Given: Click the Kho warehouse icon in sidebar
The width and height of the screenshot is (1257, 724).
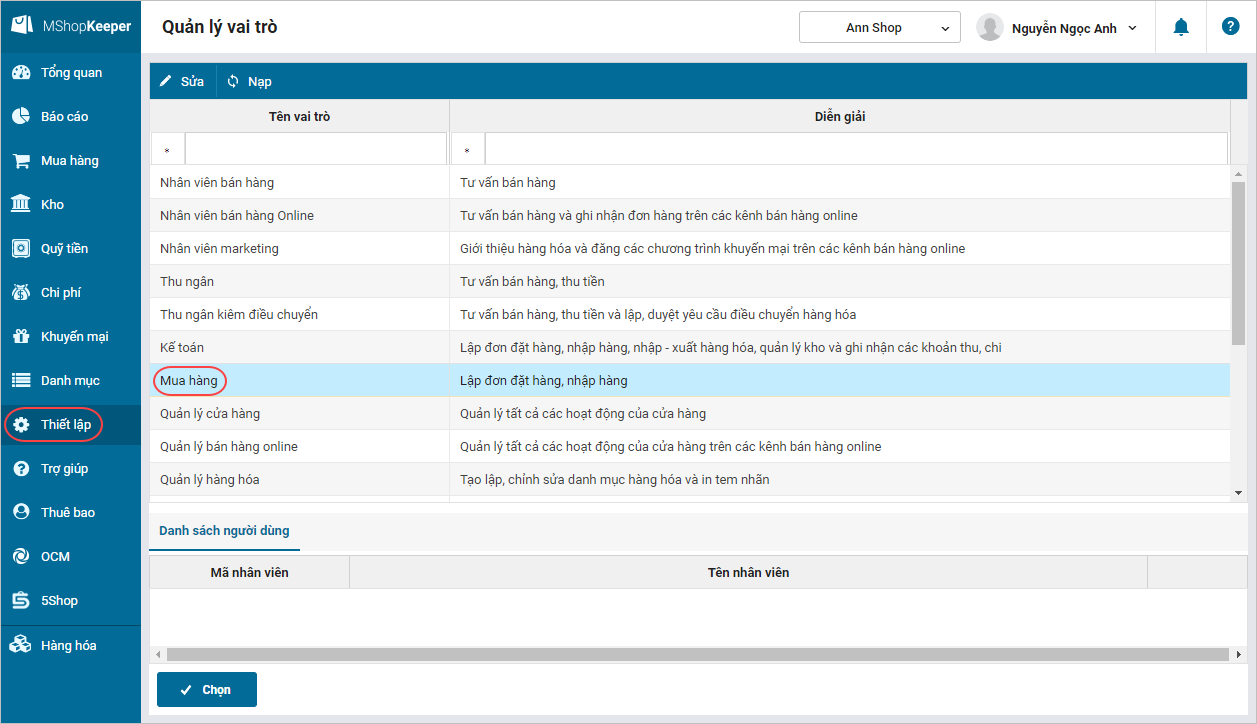Looking at the screenshot, I should tap(20, 205).
